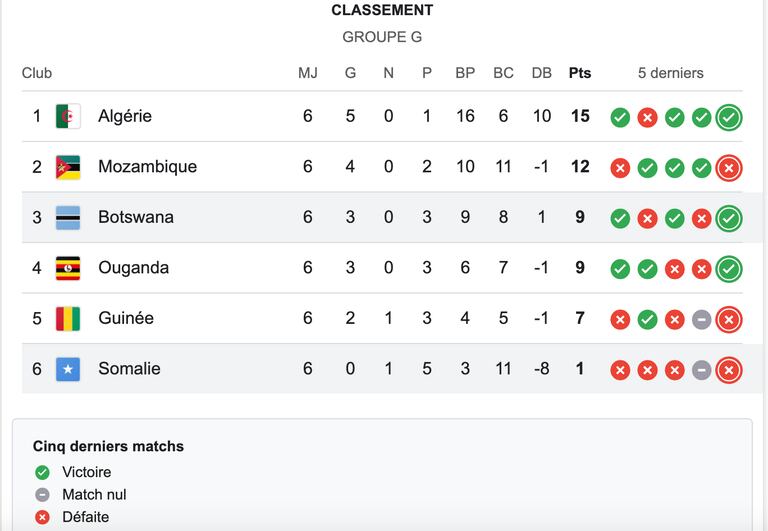Open the Algérie team link
Viewport: 768px width, 531px height.
pos(125,116)
